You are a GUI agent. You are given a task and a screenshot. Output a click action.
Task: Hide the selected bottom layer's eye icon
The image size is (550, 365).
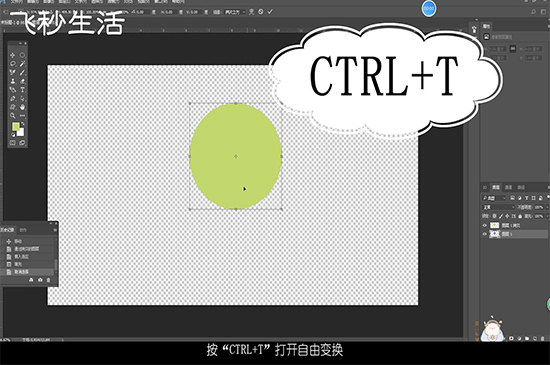coord(485,234)
